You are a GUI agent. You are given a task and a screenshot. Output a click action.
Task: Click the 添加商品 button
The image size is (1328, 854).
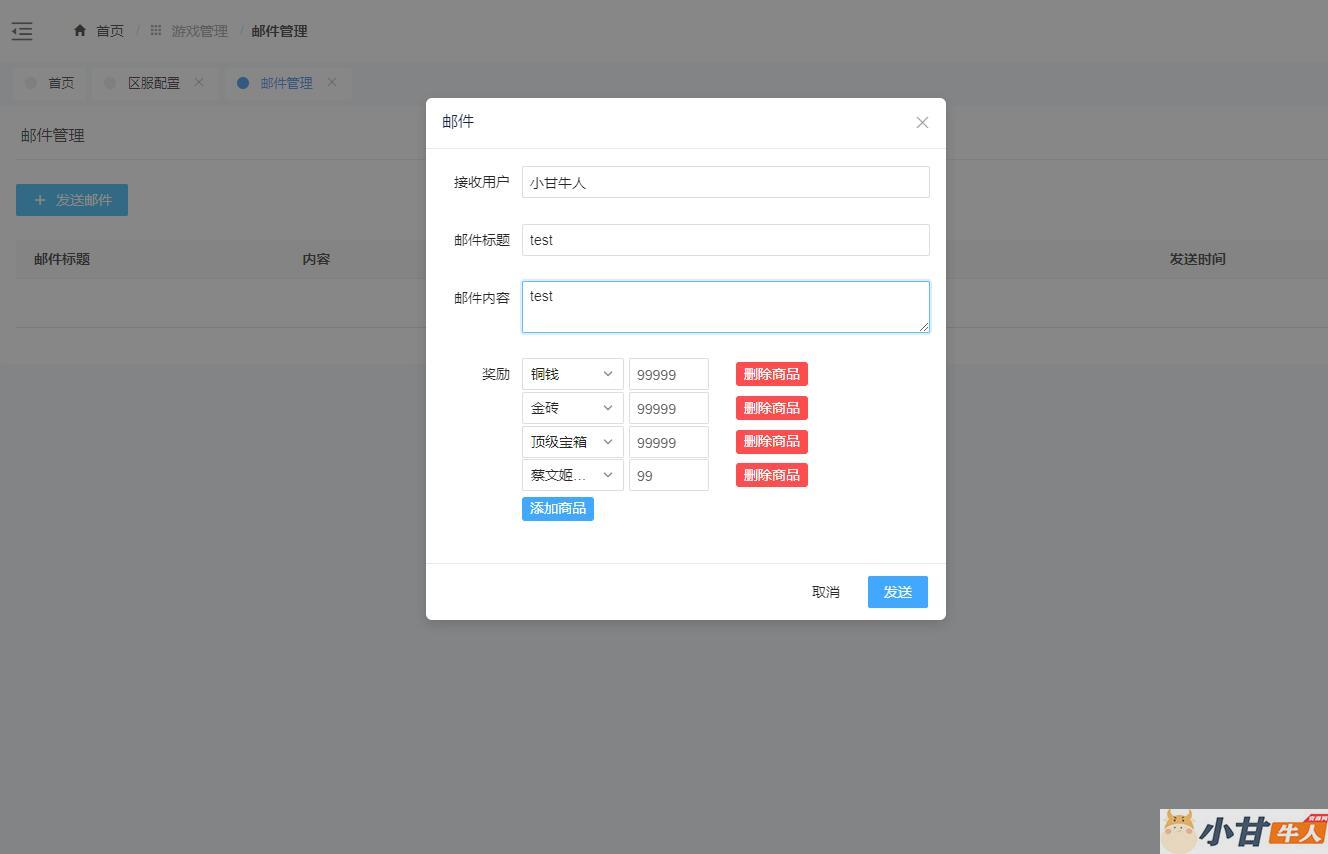point(557,509)
